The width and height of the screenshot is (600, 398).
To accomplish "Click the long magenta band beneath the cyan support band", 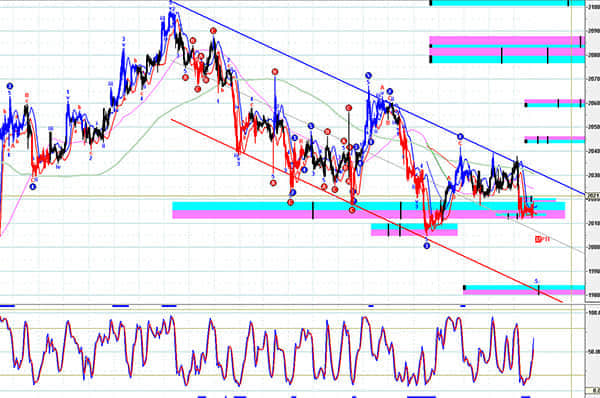I will pos(368,214).
